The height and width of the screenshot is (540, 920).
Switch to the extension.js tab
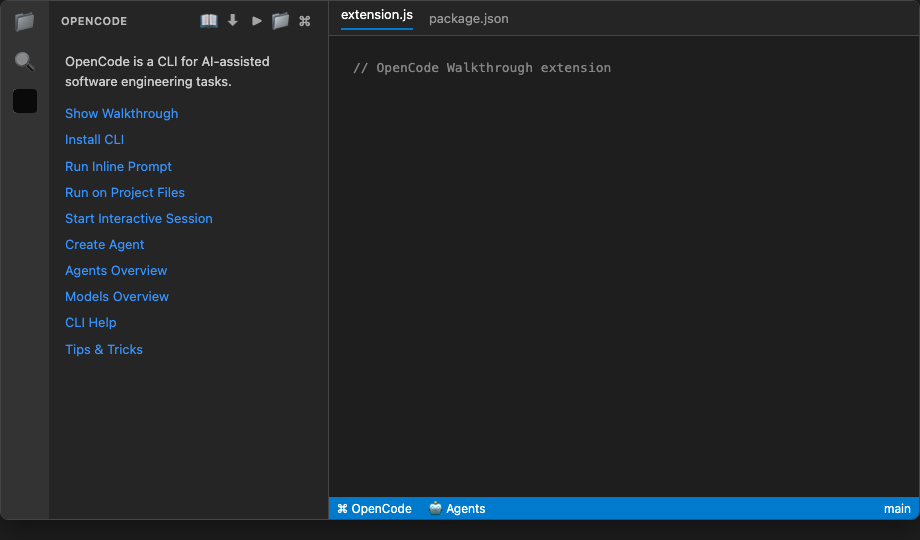click(x=377, y=15)
